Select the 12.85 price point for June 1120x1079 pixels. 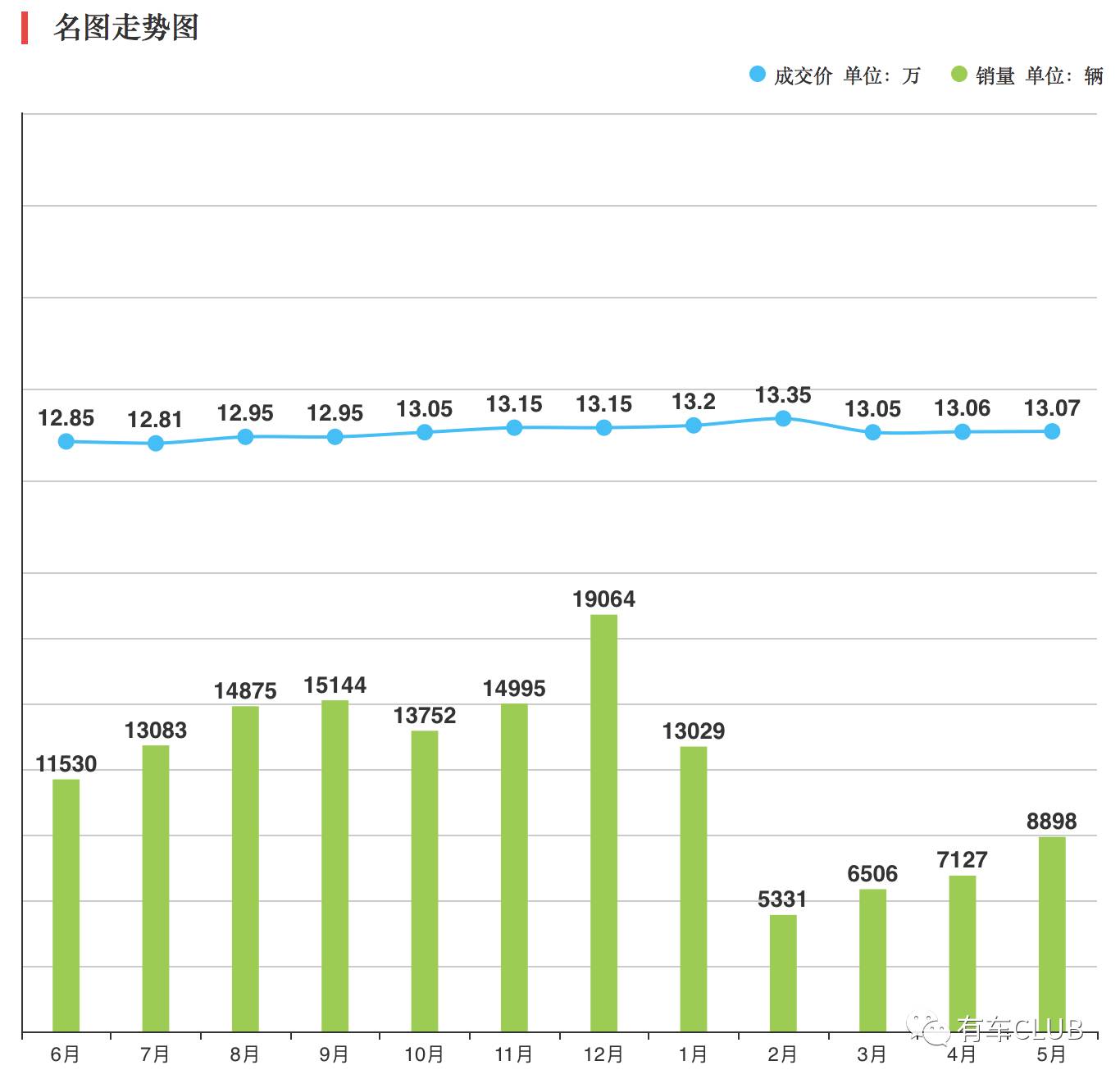tap(65, 441)
